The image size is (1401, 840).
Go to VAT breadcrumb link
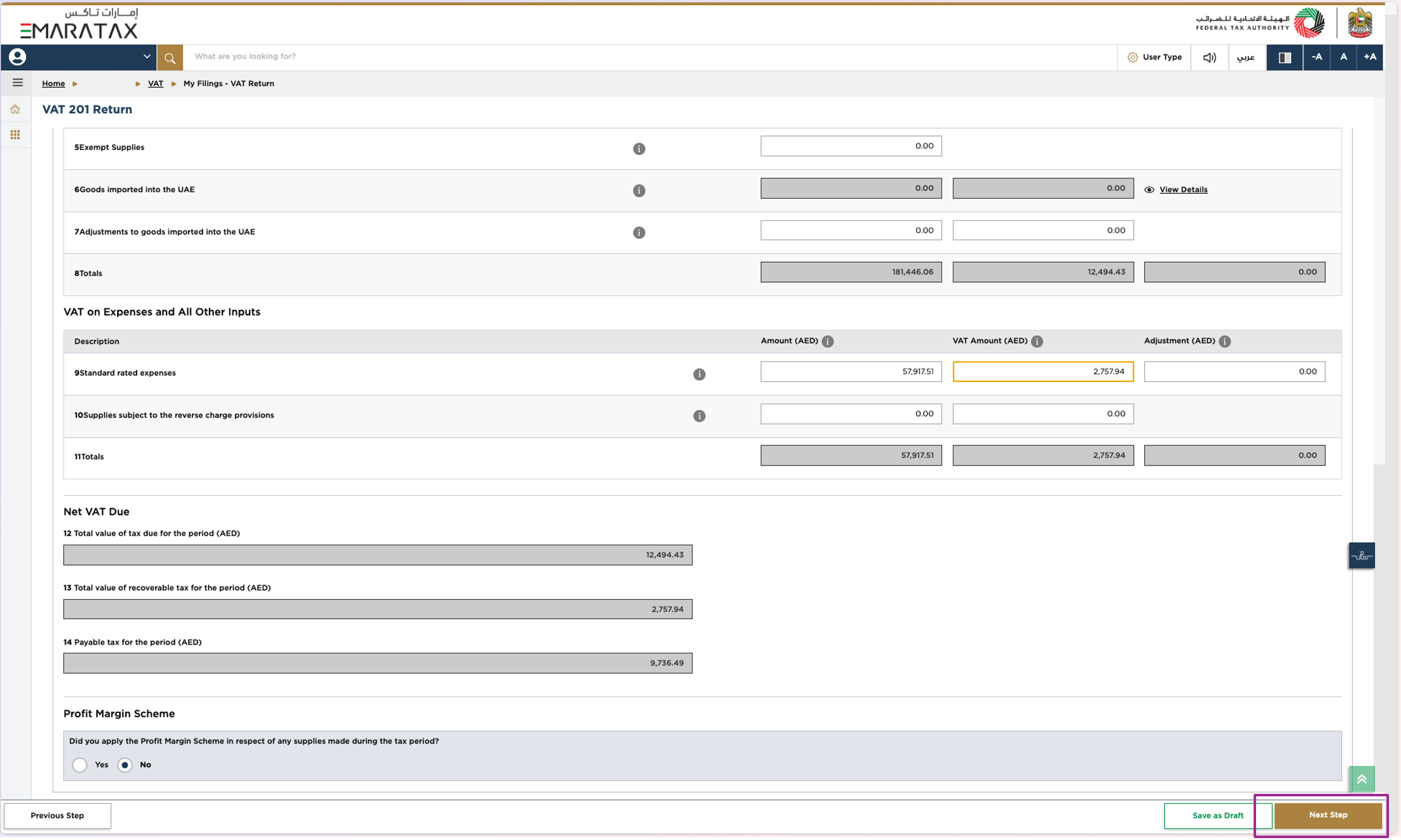[155, 83]
